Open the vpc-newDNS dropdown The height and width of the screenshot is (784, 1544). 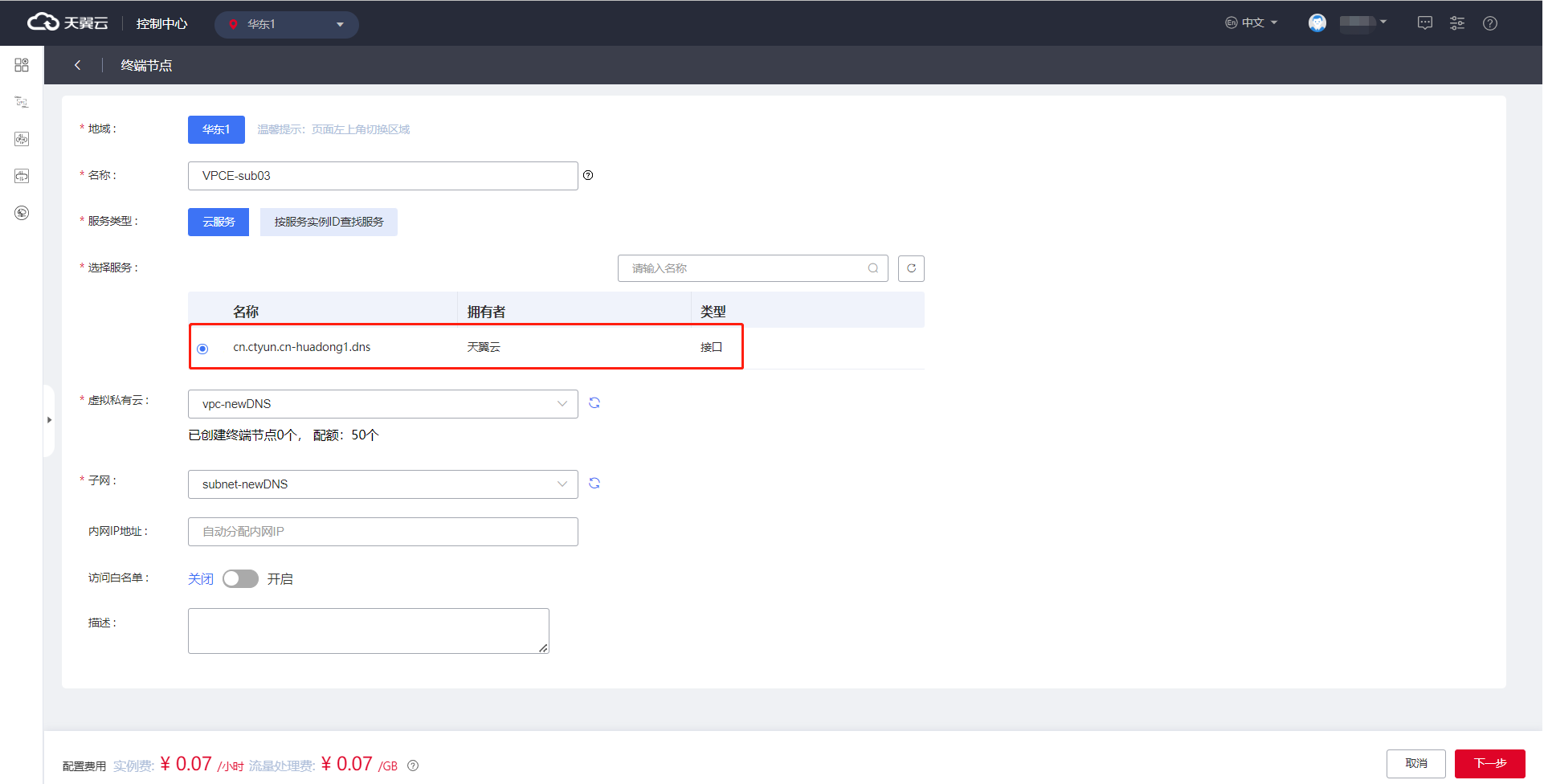(383, 404)
